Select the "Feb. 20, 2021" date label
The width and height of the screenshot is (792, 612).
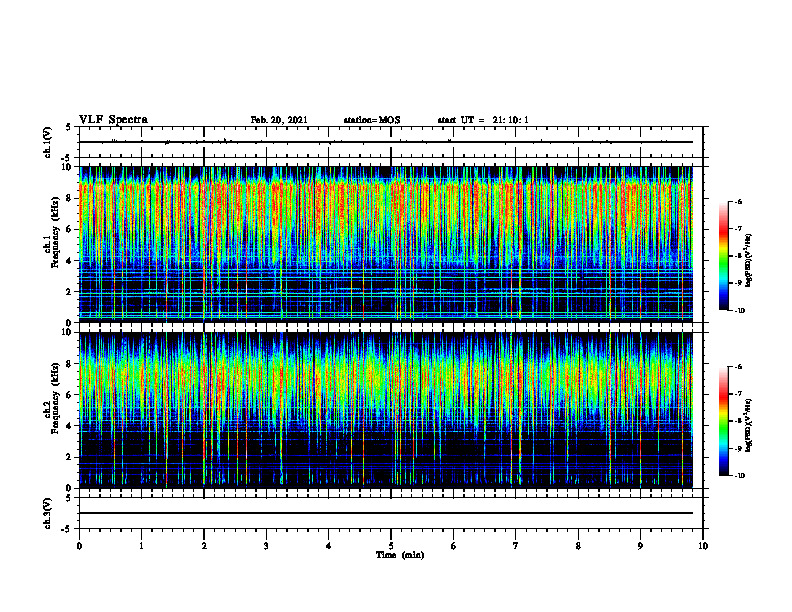[279, 120]
